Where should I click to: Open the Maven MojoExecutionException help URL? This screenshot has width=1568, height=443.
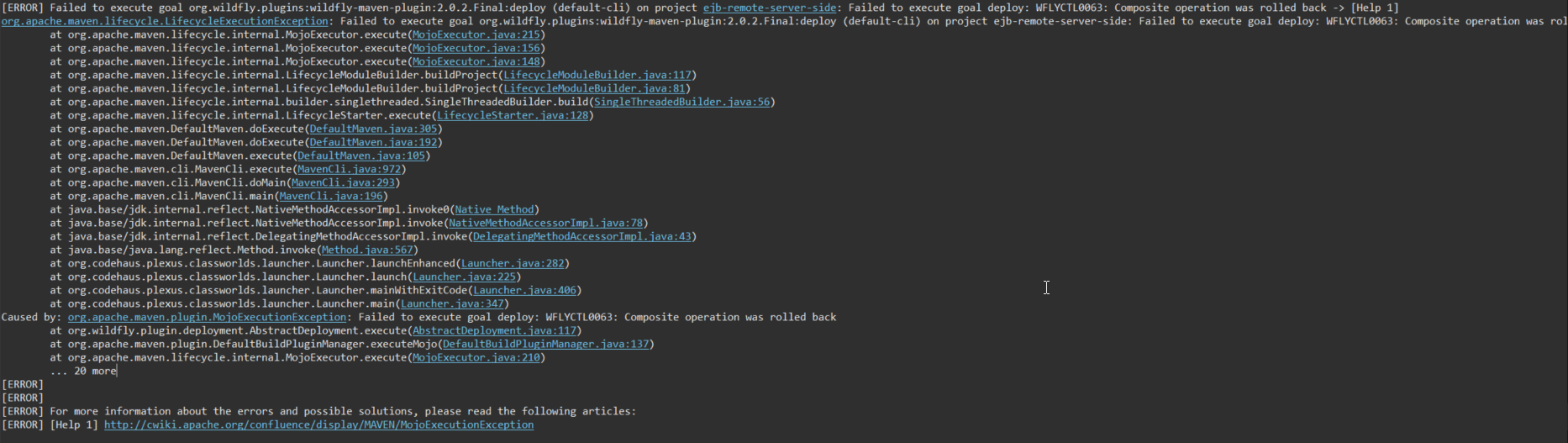coord(318,425)
